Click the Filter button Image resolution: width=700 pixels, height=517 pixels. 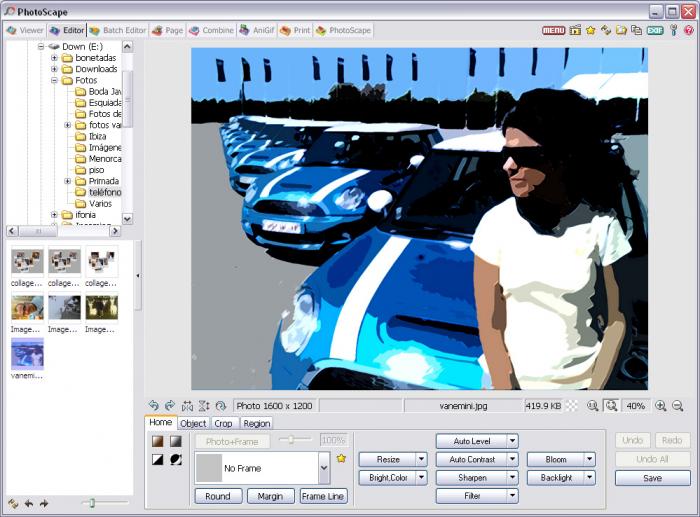tap(472, 496)
